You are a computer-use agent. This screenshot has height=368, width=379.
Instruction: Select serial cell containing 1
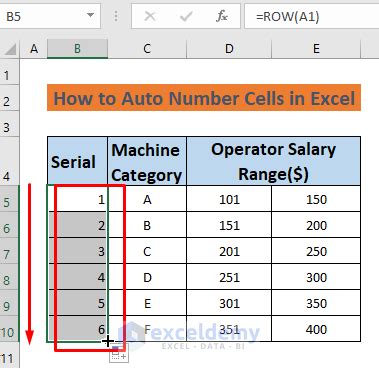point(77,199)
